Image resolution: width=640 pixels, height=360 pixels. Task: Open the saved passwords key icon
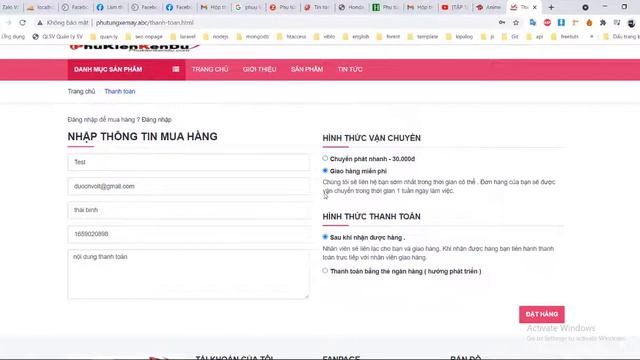(502, 23)
